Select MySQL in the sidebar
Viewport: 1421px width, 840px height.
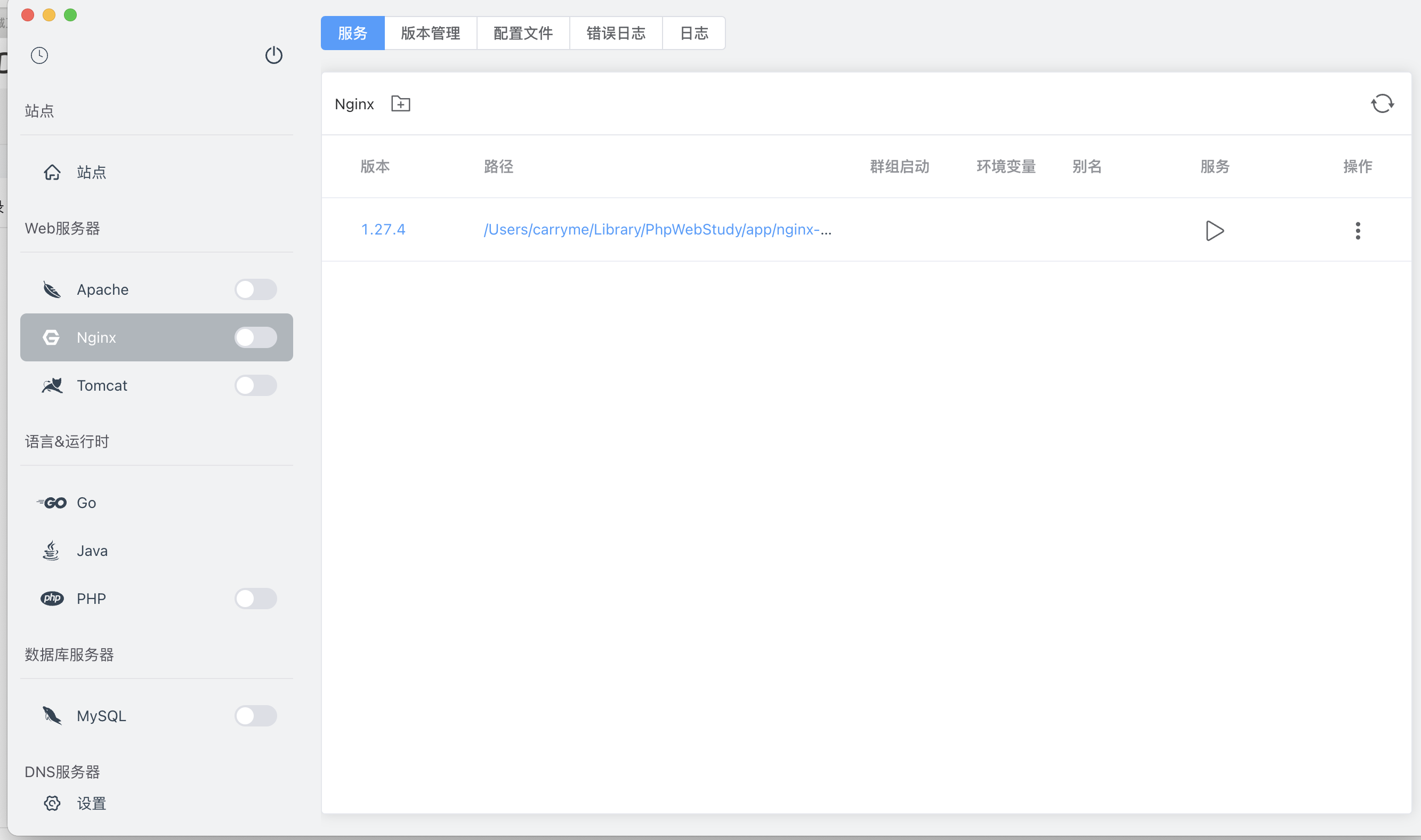157,715
